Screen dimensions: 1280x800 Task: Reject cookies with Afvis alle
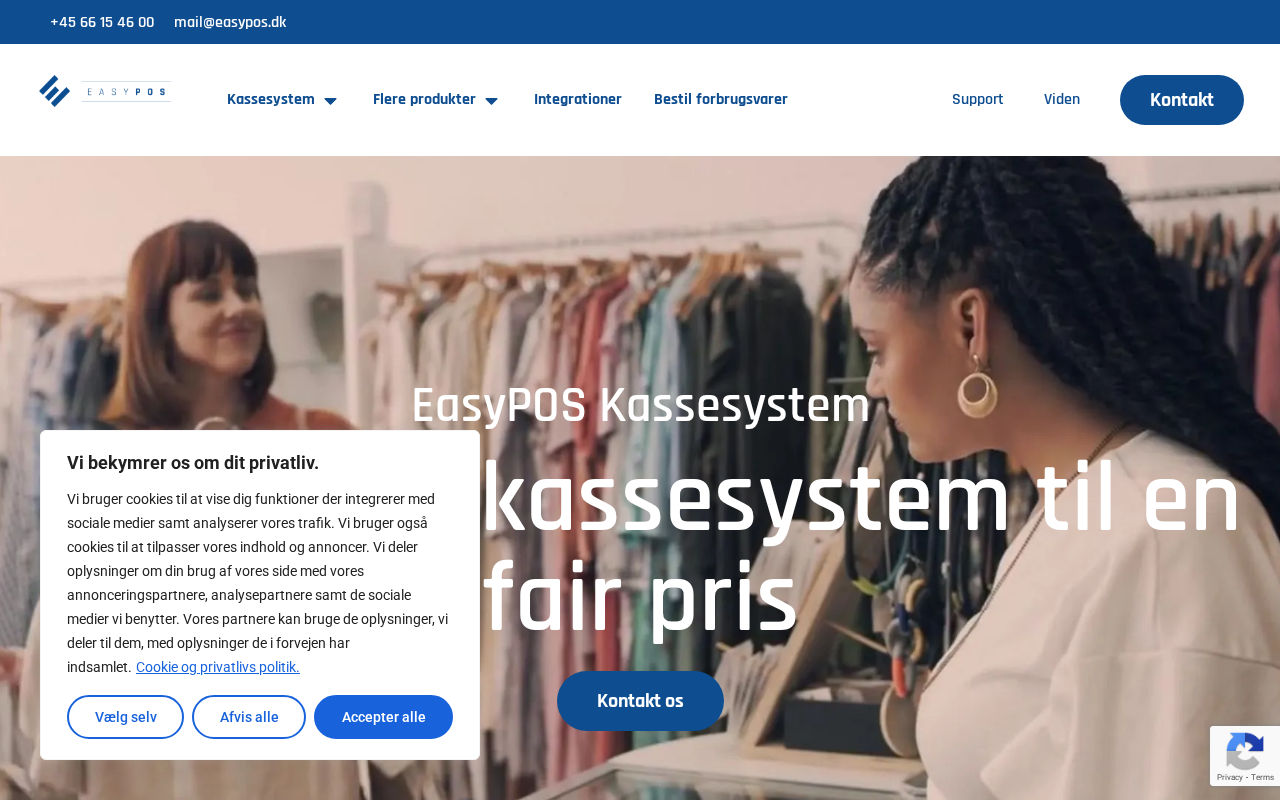249,717
